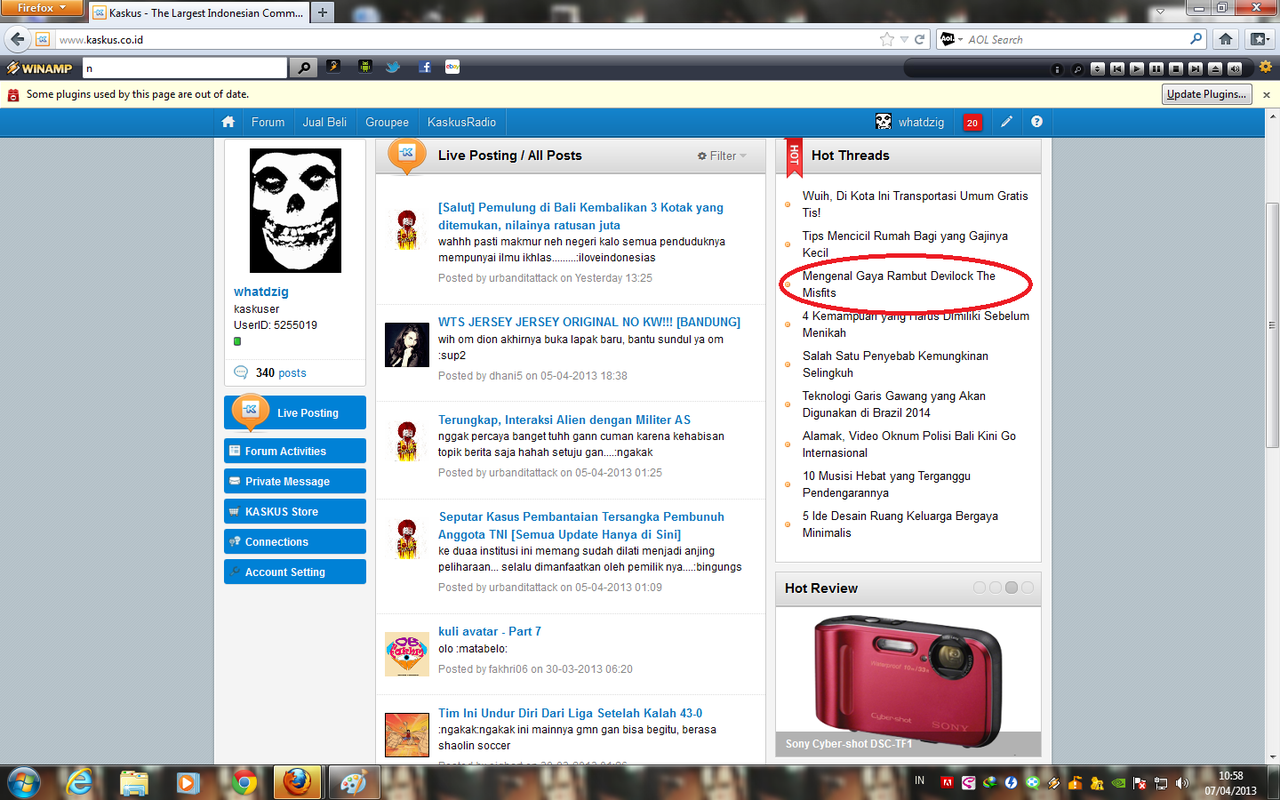This screenshot has height=800, width=1280.
Task: Click the pencil create-post icon
Action: tap(1007, 122)
